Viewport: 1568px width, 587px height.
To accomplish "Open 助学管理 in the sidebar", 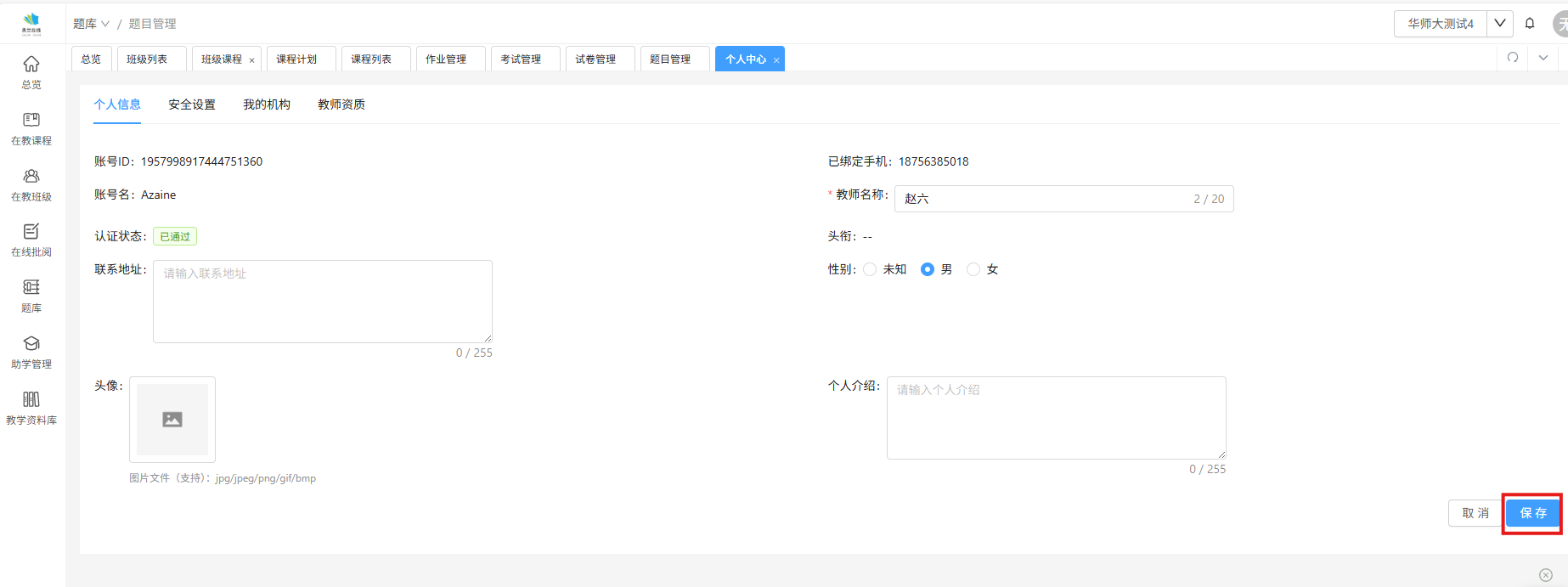I will point(31,352).
